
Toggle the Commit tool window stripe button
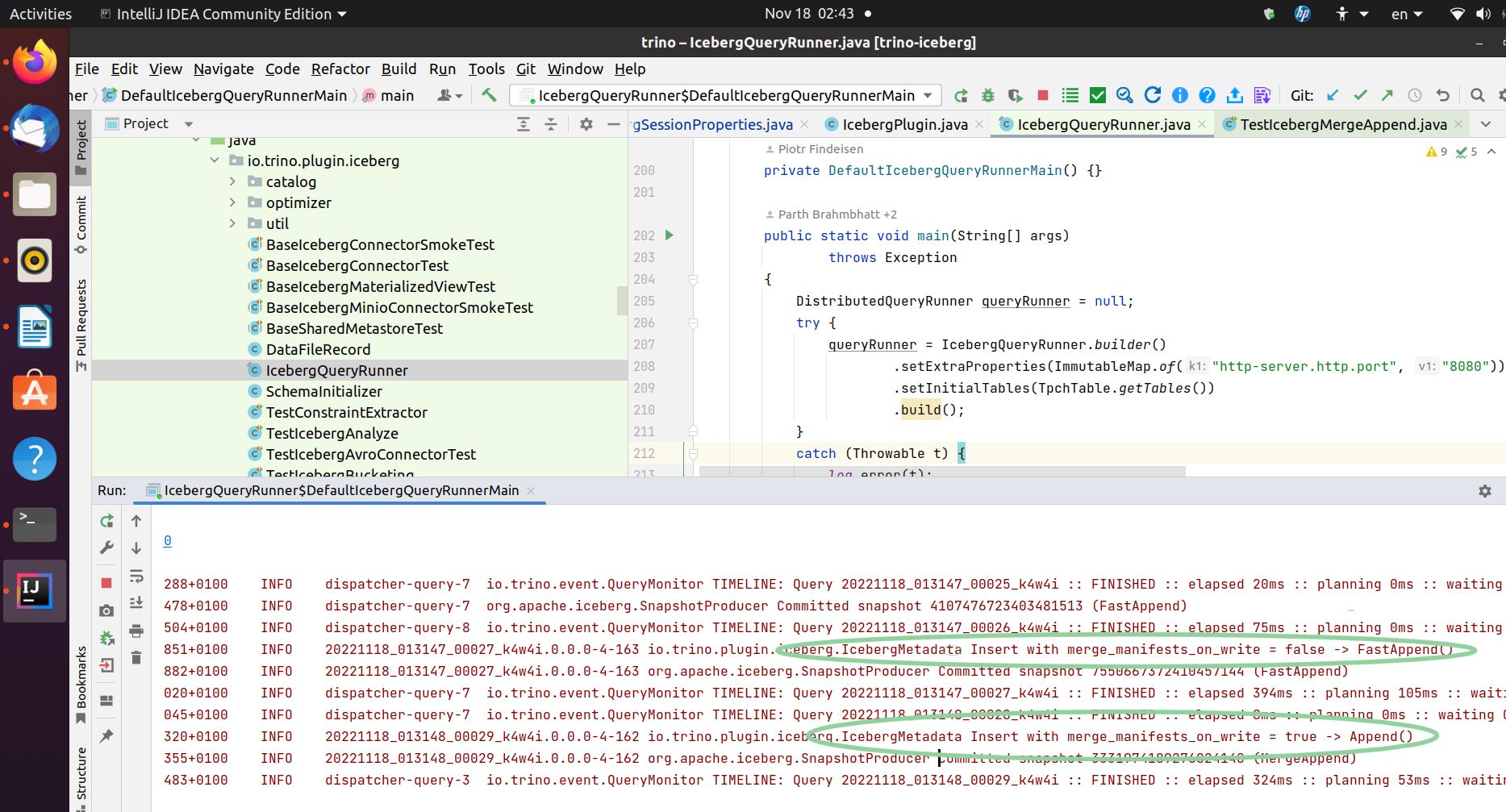pos(81,224)
